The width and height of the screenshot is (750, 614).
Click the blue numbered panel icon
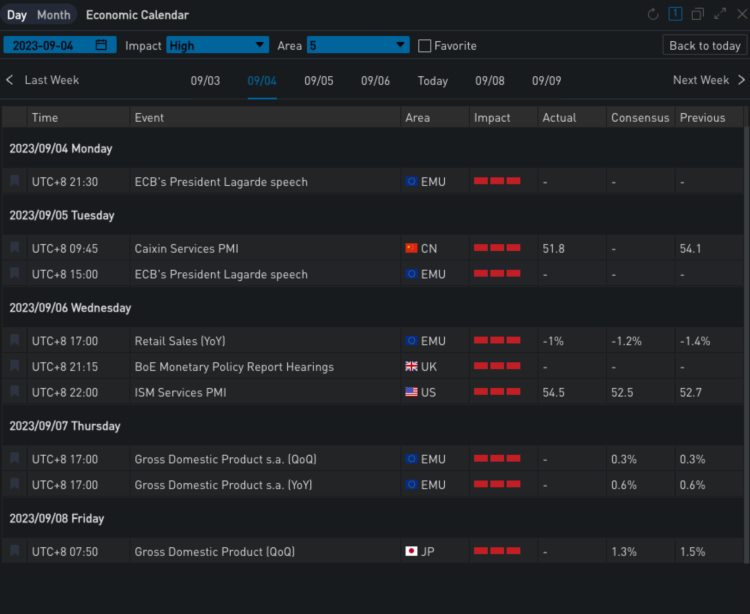675,15
